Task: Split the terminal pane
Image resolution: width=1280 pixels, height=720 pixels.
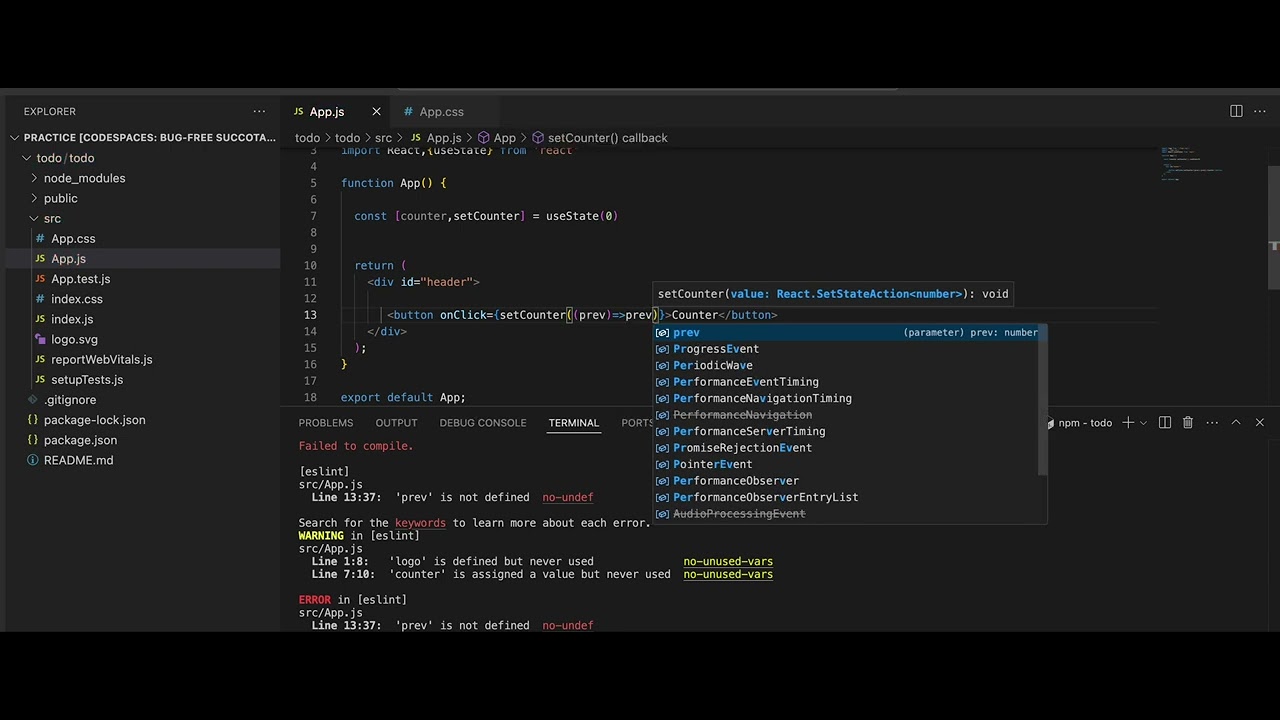Action: point(1165,423)
